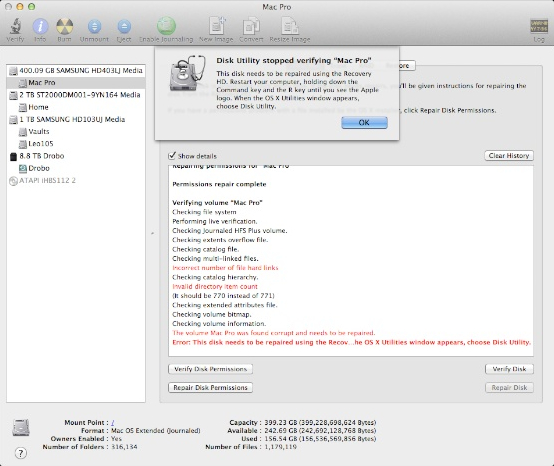554x466 pixels.
Task: Click the Repair Disk Permissions button
Action: point(211,388)
